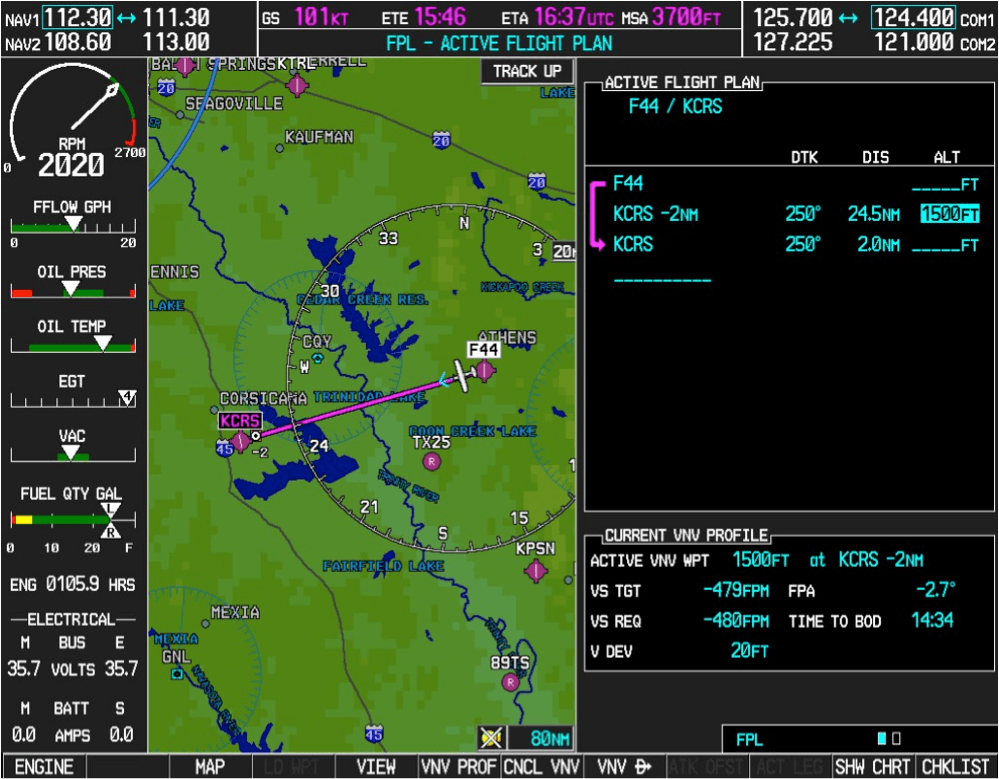Click the F44 airport symbol on map
999x779 pixels.
click(485, 370)
